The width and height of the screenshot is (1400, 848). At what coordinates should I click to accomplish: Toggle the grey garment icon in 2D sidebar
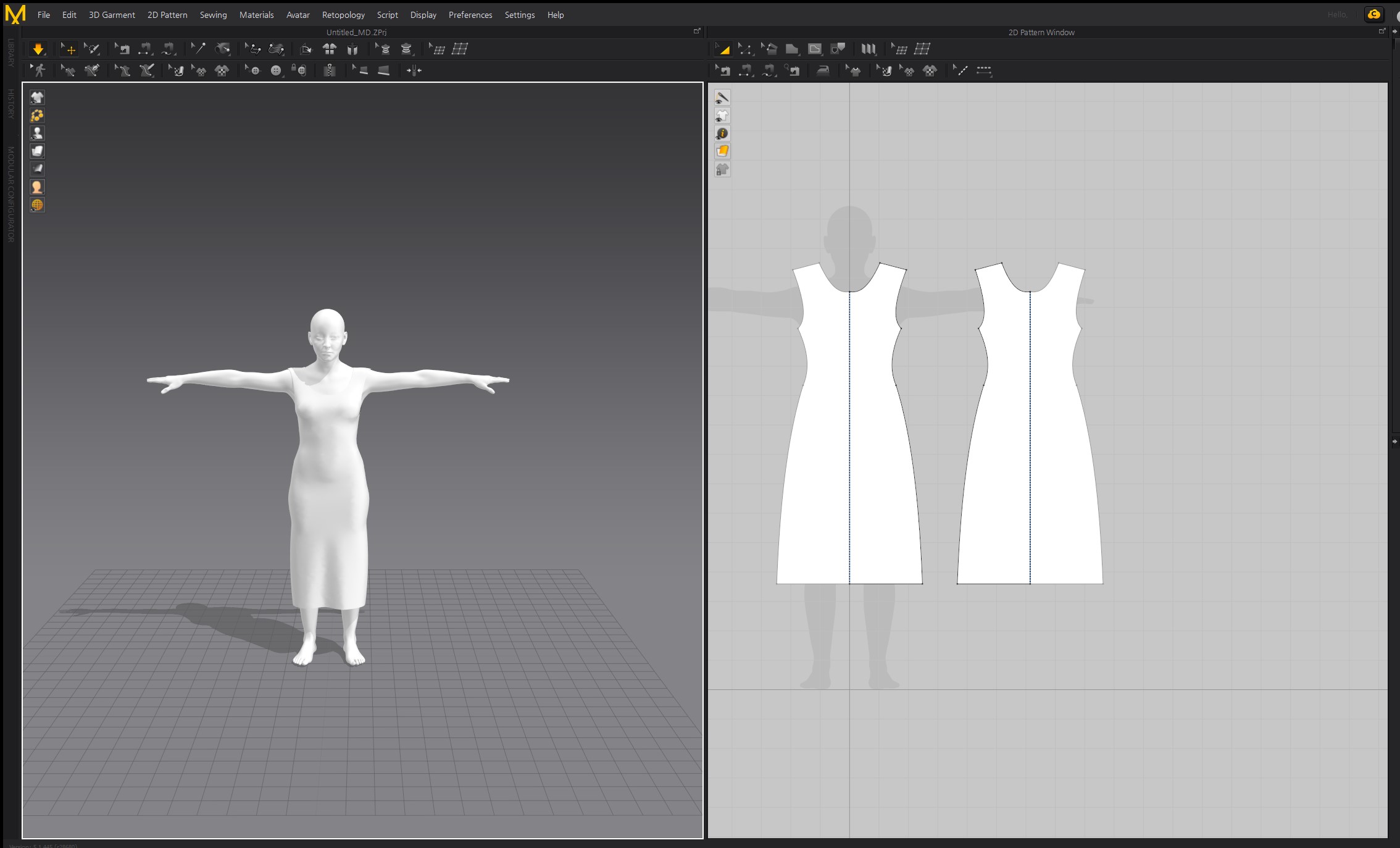point(722,169)
